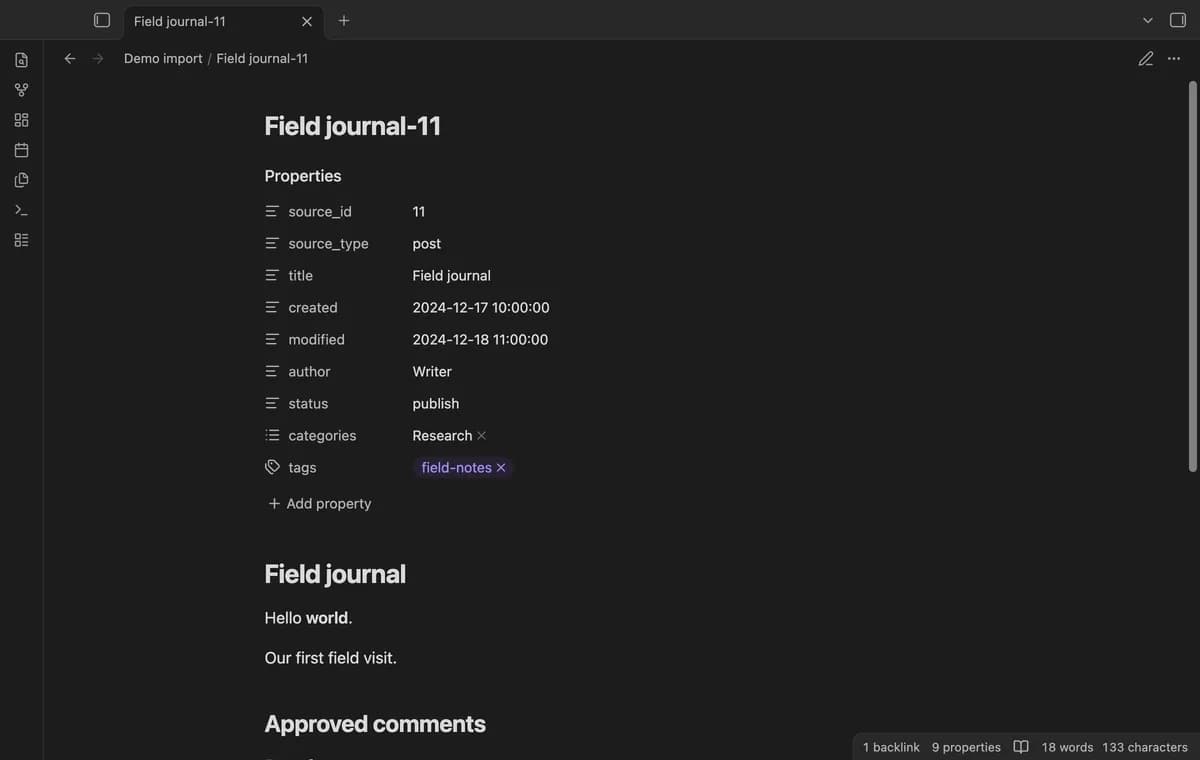The image size is (1200, 760).
Task: Expand the tab list dropdown chevron
Action: [1148, 20]
